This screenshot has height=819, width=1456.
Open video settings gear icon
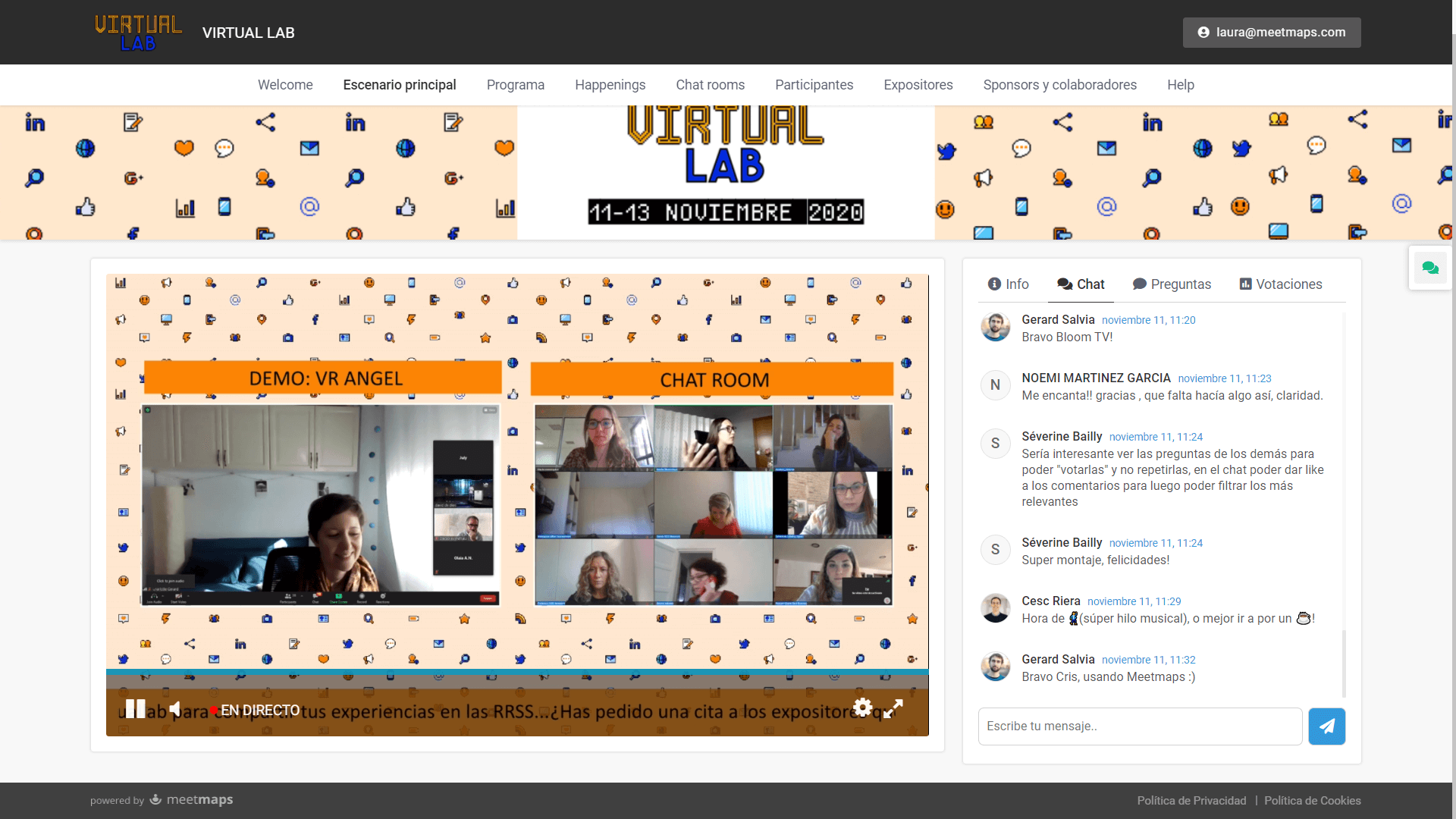(862, 708)
